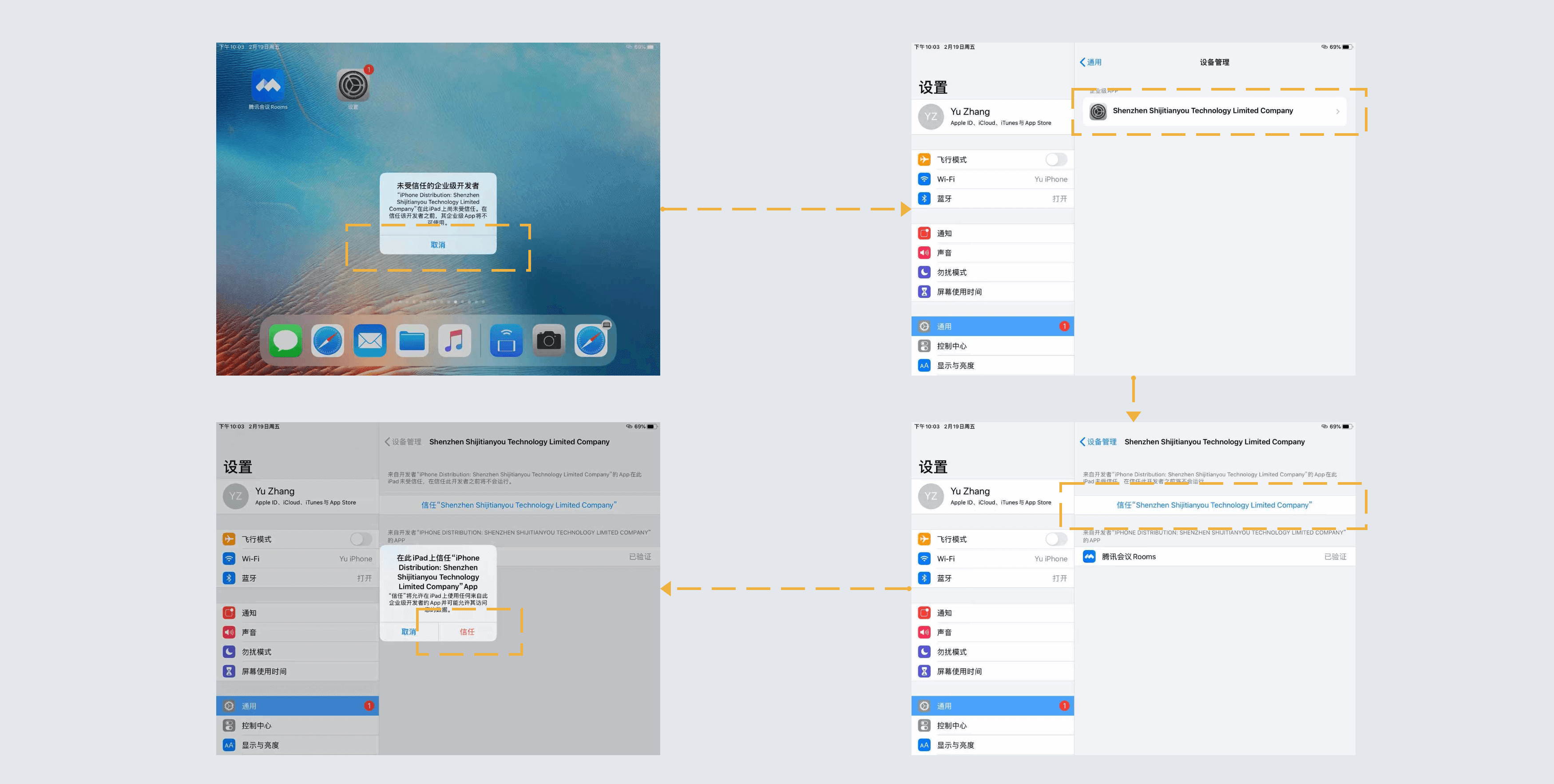
Task: Select 通用 on the undimmed trust screen sidebar
Action: tap(992, 705)
